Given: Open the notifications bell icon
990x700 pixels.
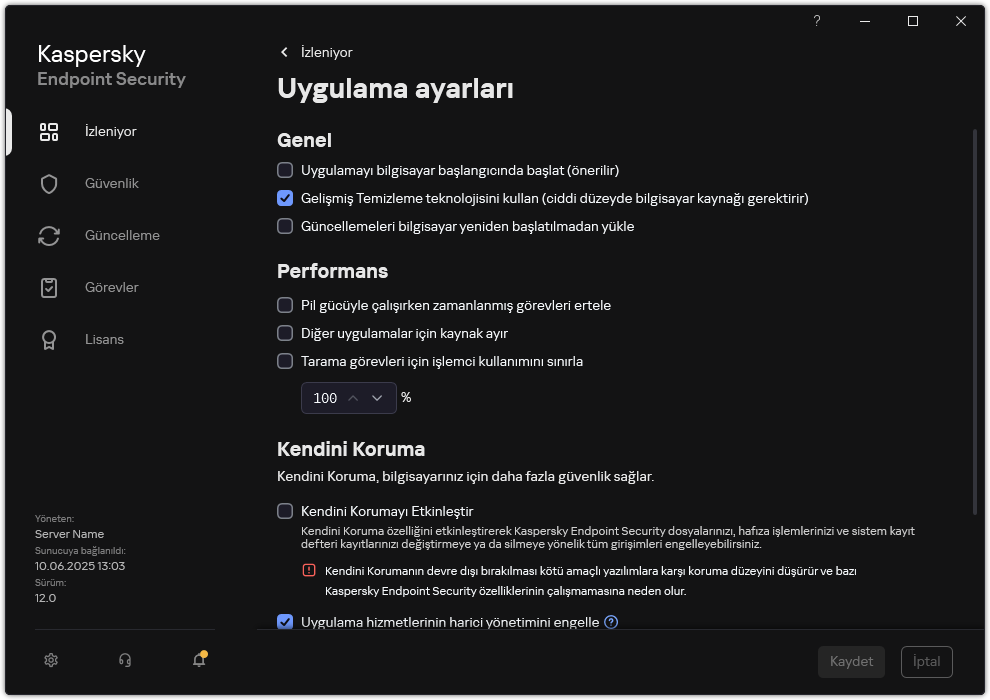Looking at the screenshot, I should [198, 660].
